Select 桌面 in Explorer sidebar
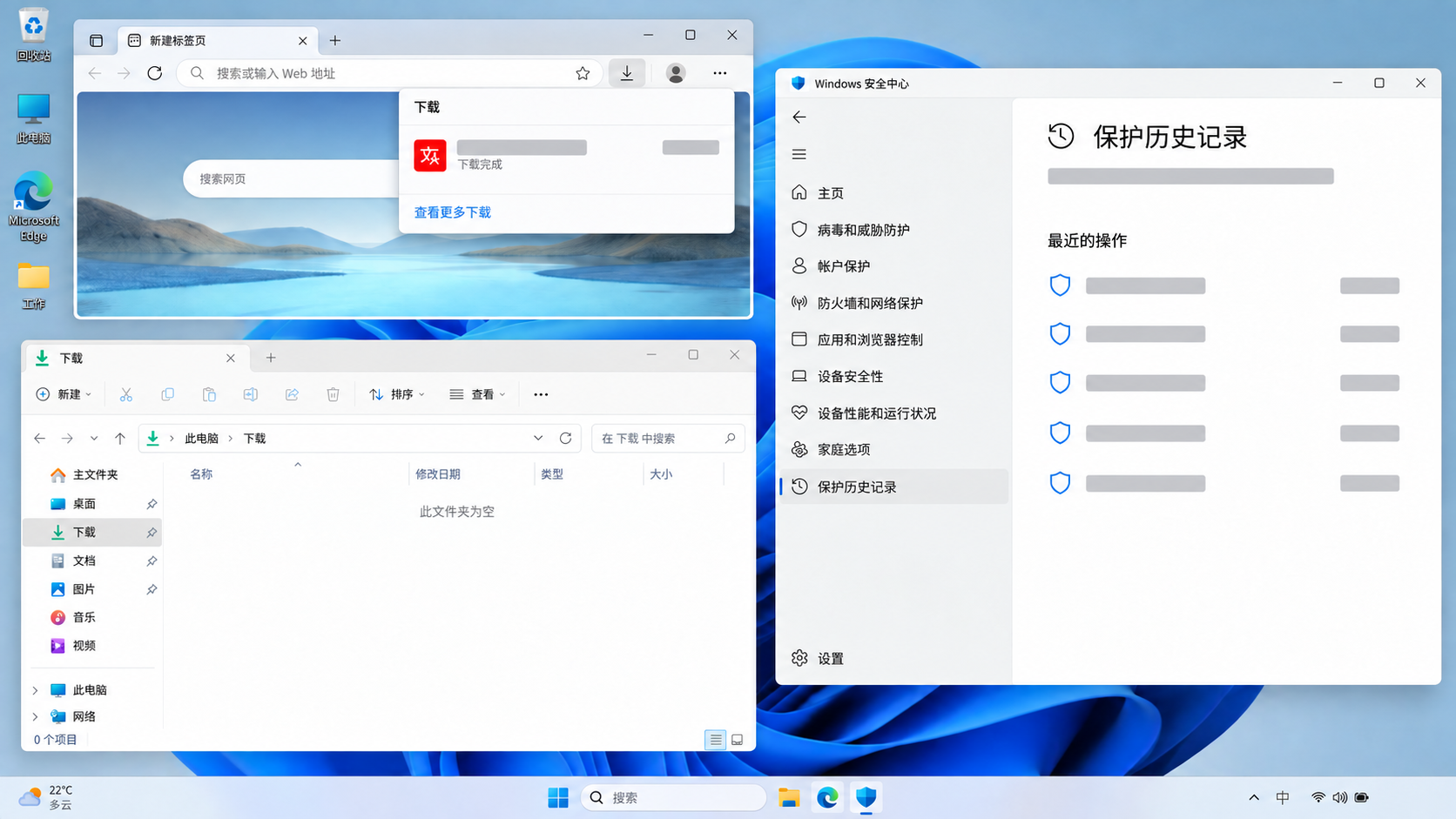1456x819 pixels. click(92, 504)
